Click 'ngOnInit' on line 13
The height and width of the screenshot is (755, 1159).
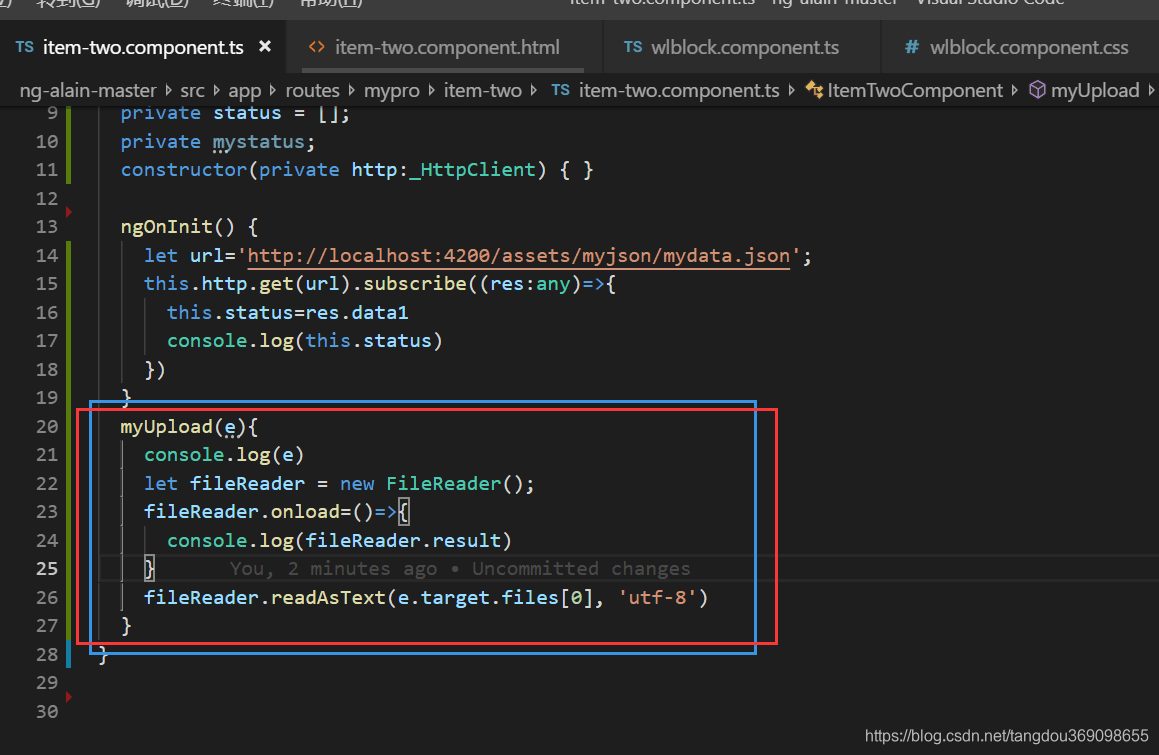(166, 226)
